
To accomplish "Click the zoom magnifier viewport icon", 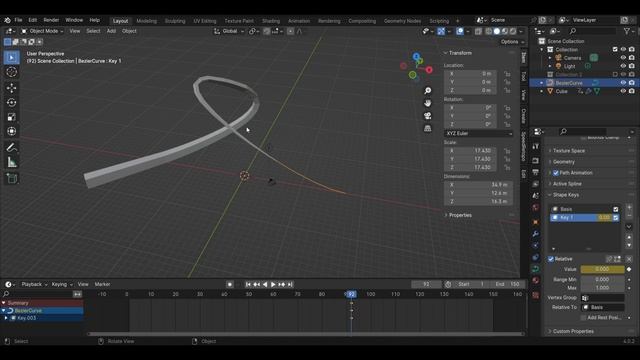I will pyautogui.click(x=427, y=91).
